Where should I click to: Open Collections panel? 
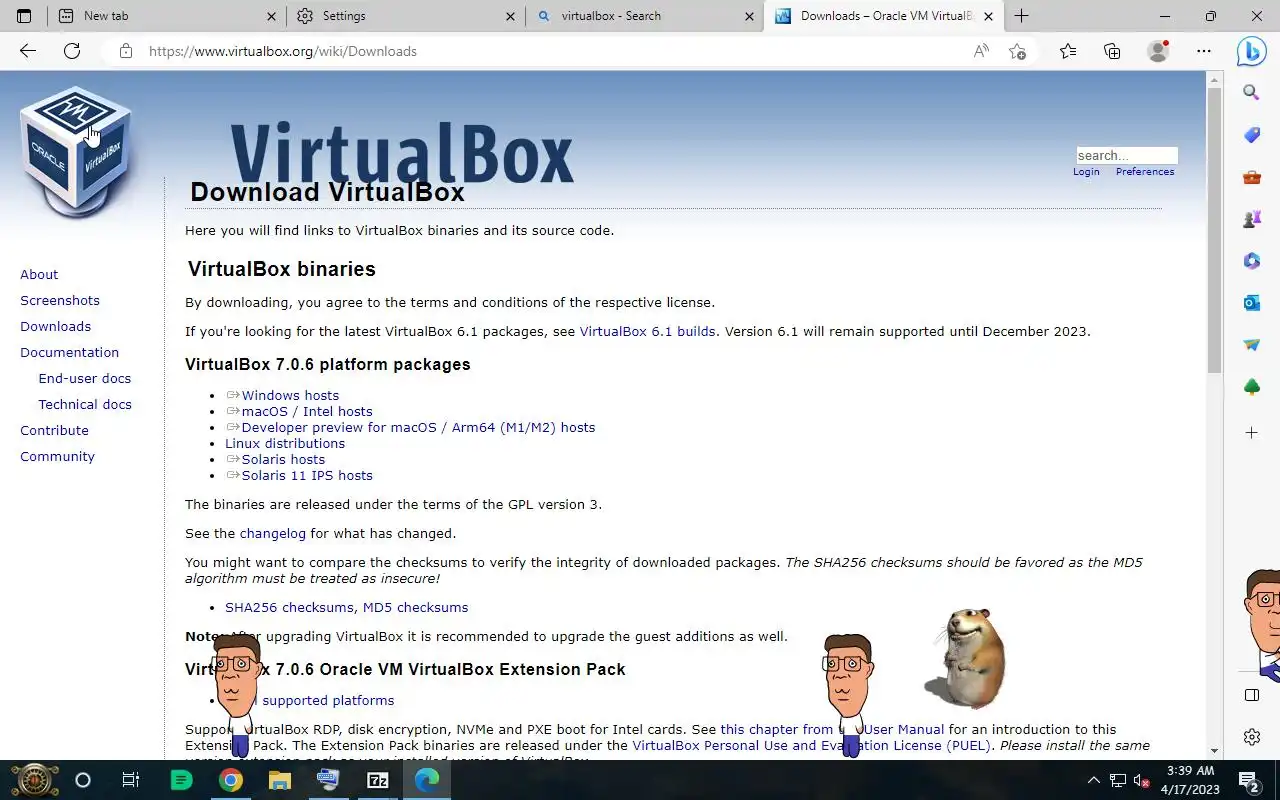coord(1112,51)
